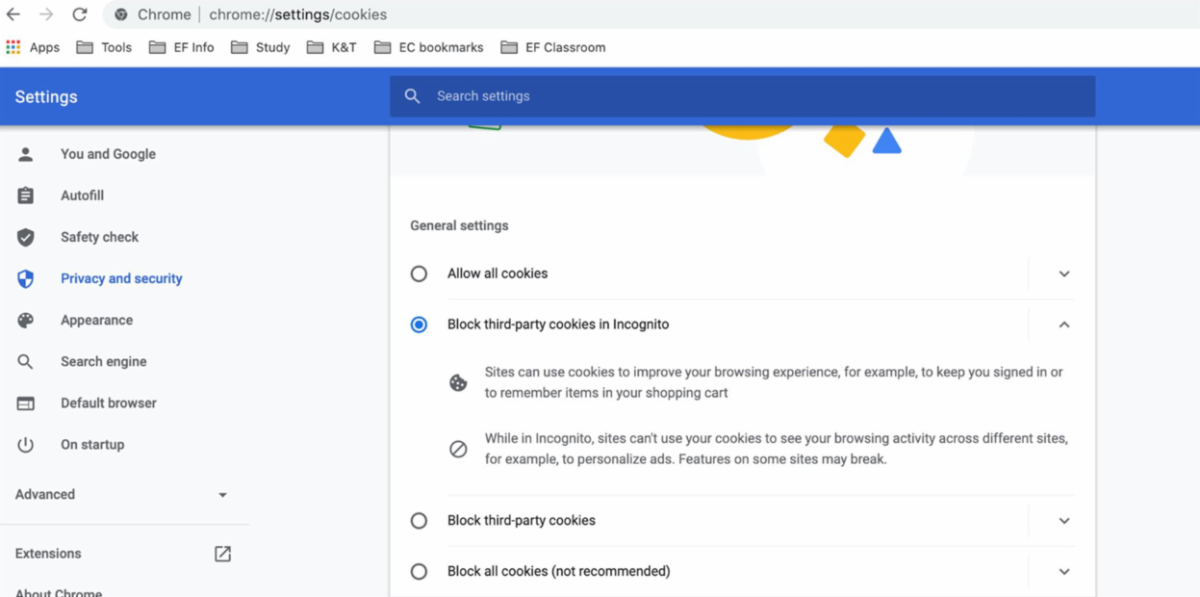1200x597 pixels.
Task: Click the Appearance palette icon
Action: coord(26,320)
